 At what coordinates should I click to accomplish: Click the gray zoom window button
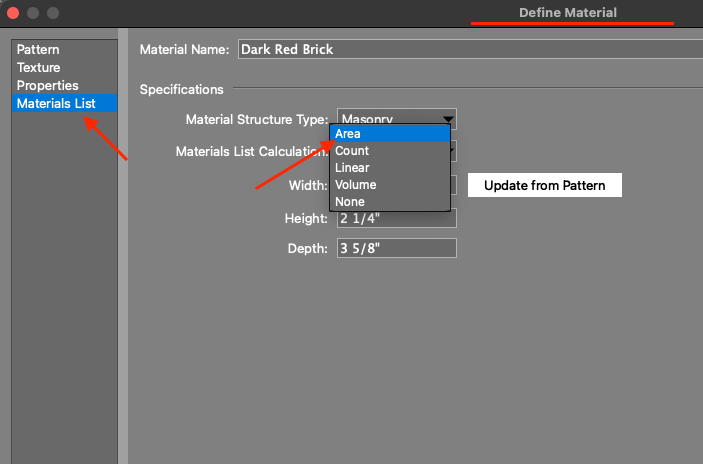coord(53,13)
